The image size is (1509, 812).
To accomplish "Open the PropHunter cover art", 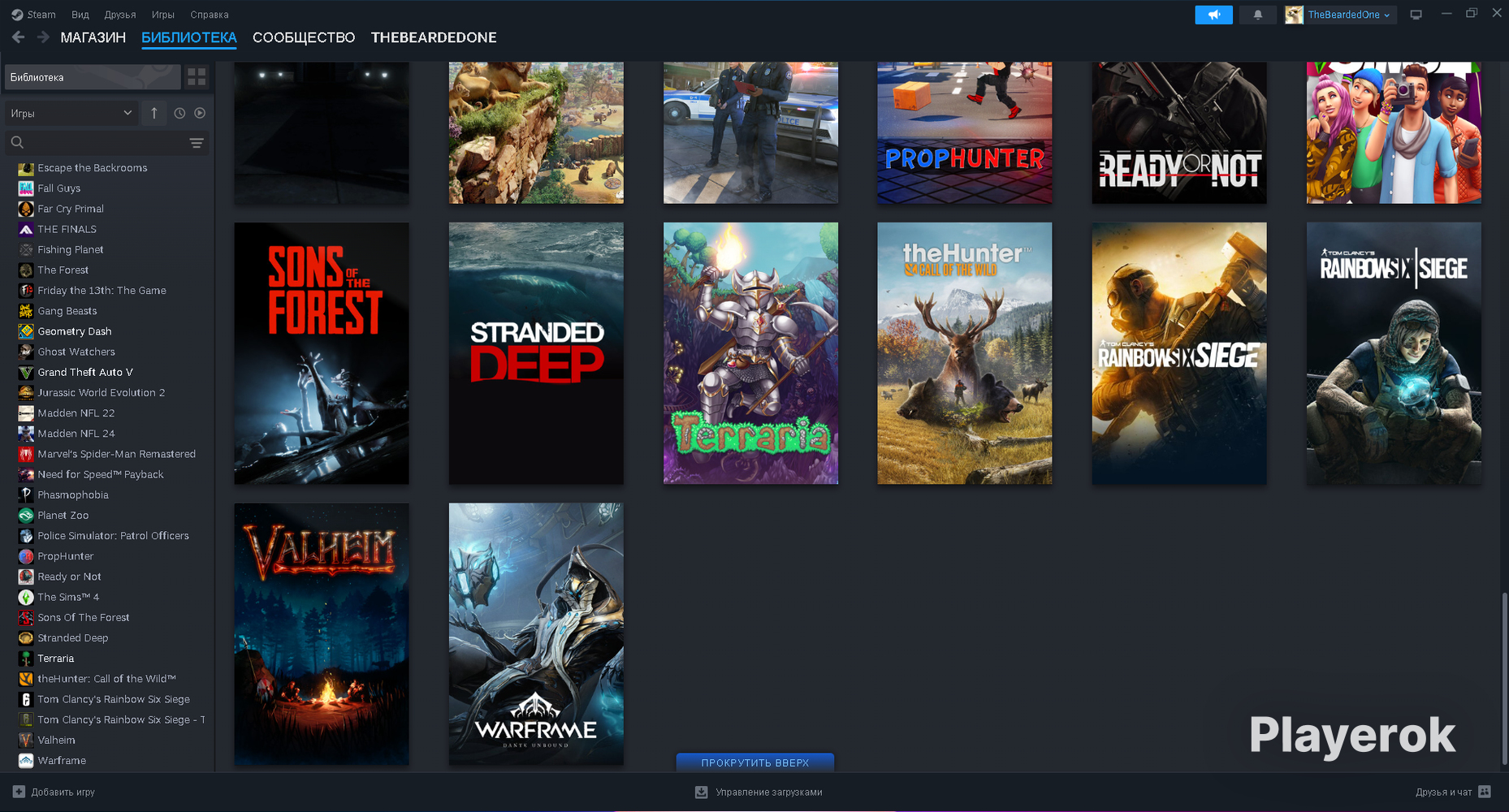I will click(965, 132).
